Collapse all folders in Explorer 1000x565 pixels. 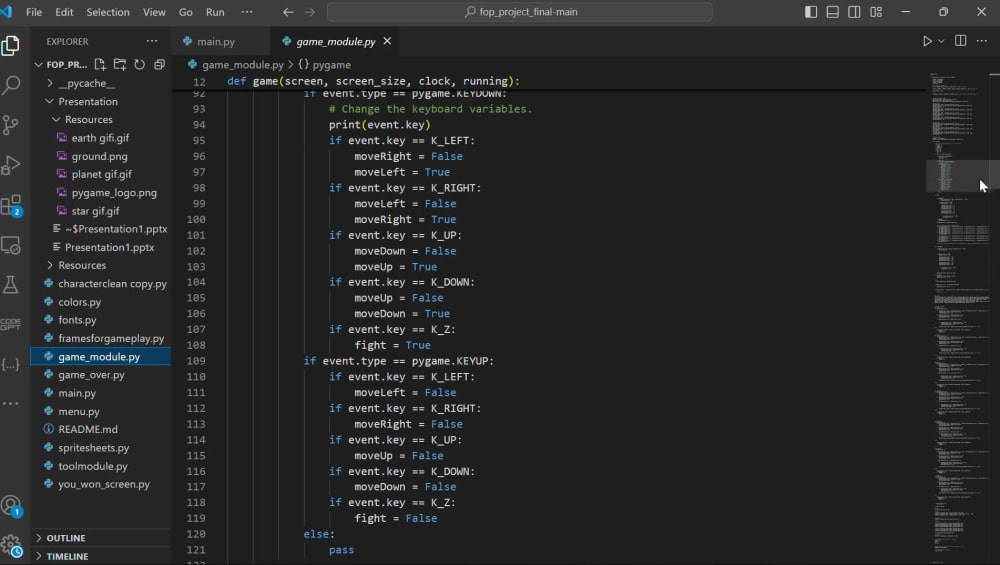[x=159, y=64]
